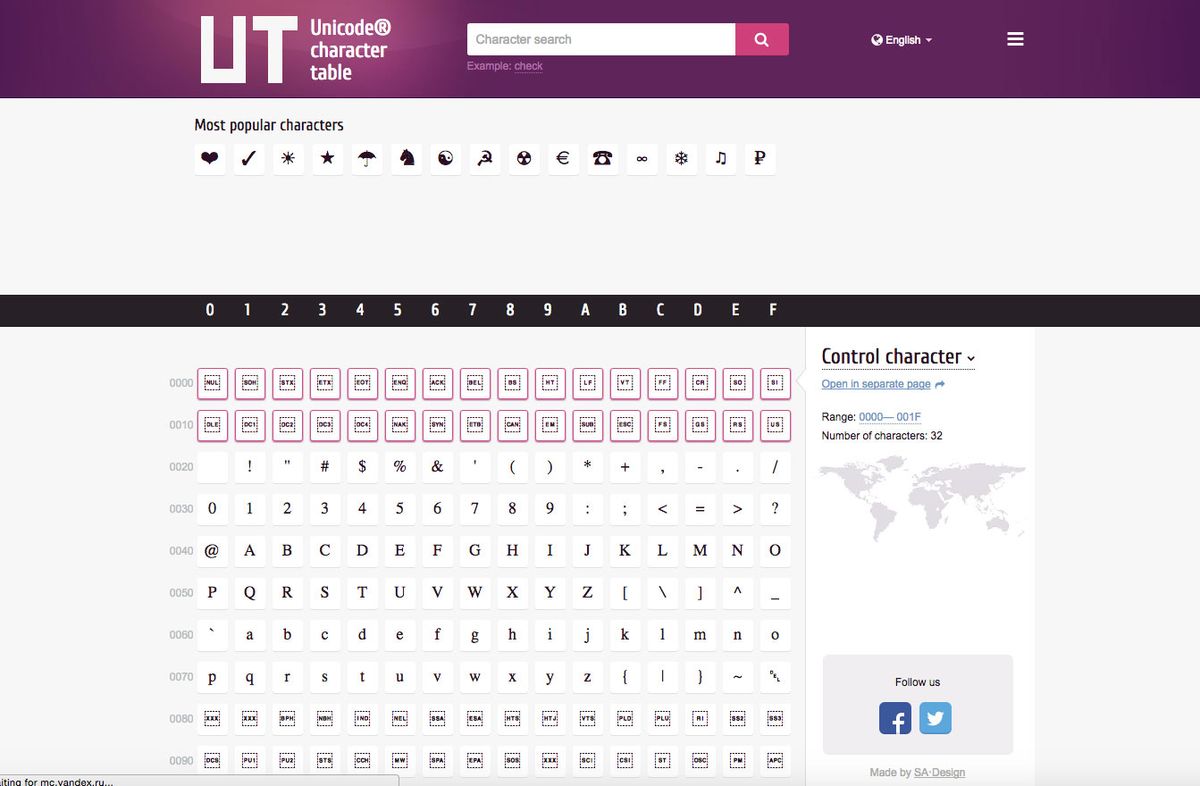Select the black star popular character
Screen dimensions: 1200x786
coord(327,158)
